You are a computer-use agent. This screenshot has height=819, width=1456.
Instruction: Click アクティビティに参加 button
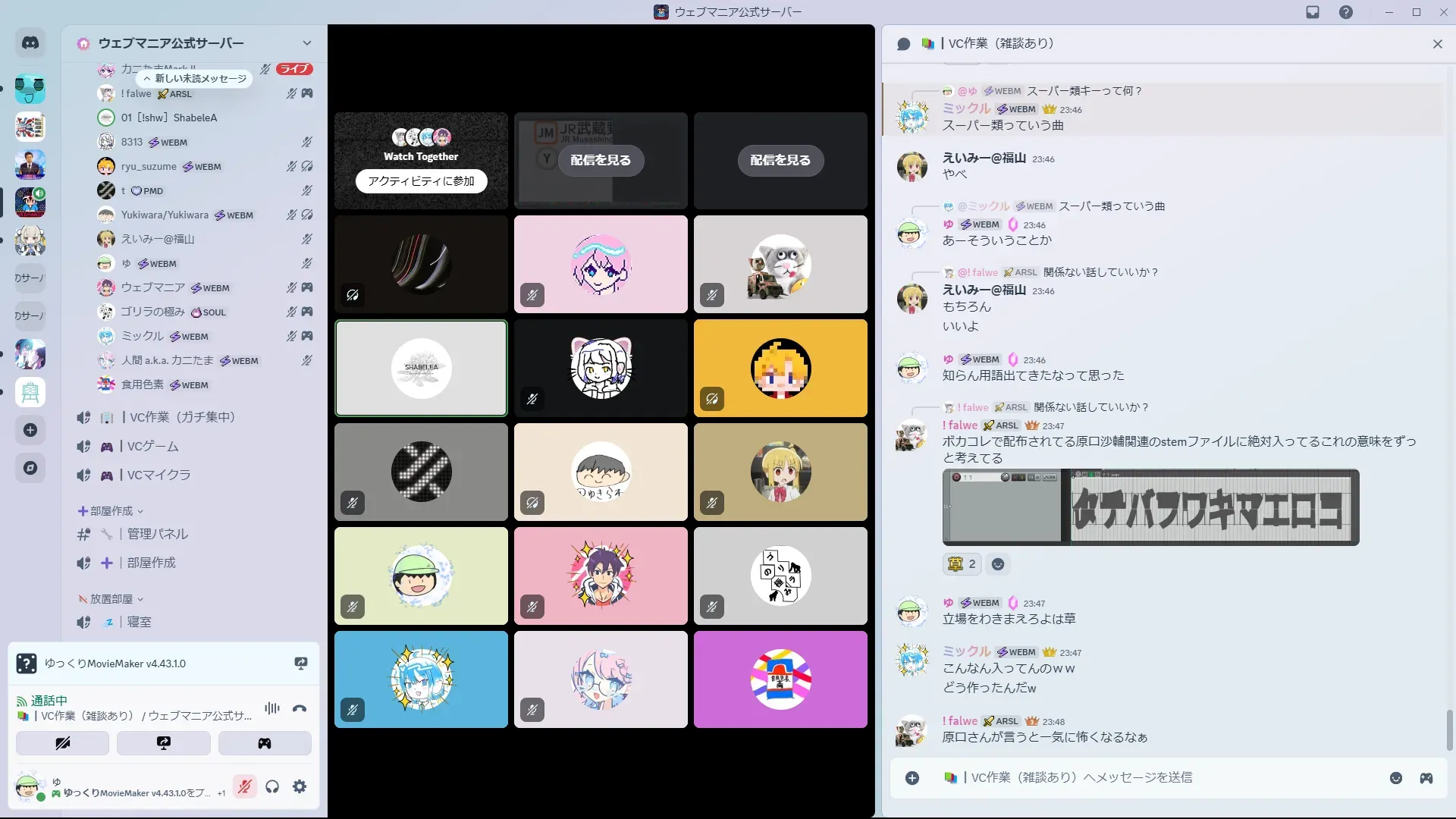click(421, 181)
